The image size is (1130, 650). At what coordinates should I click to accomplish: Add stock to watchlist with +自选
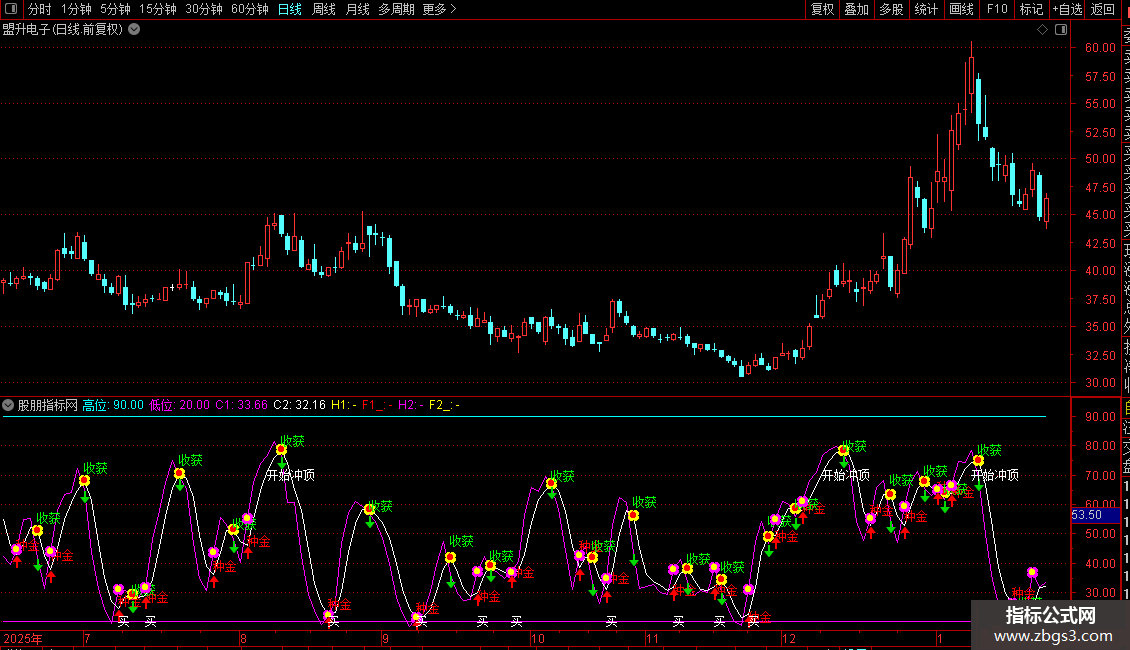tap(1066, 10)
